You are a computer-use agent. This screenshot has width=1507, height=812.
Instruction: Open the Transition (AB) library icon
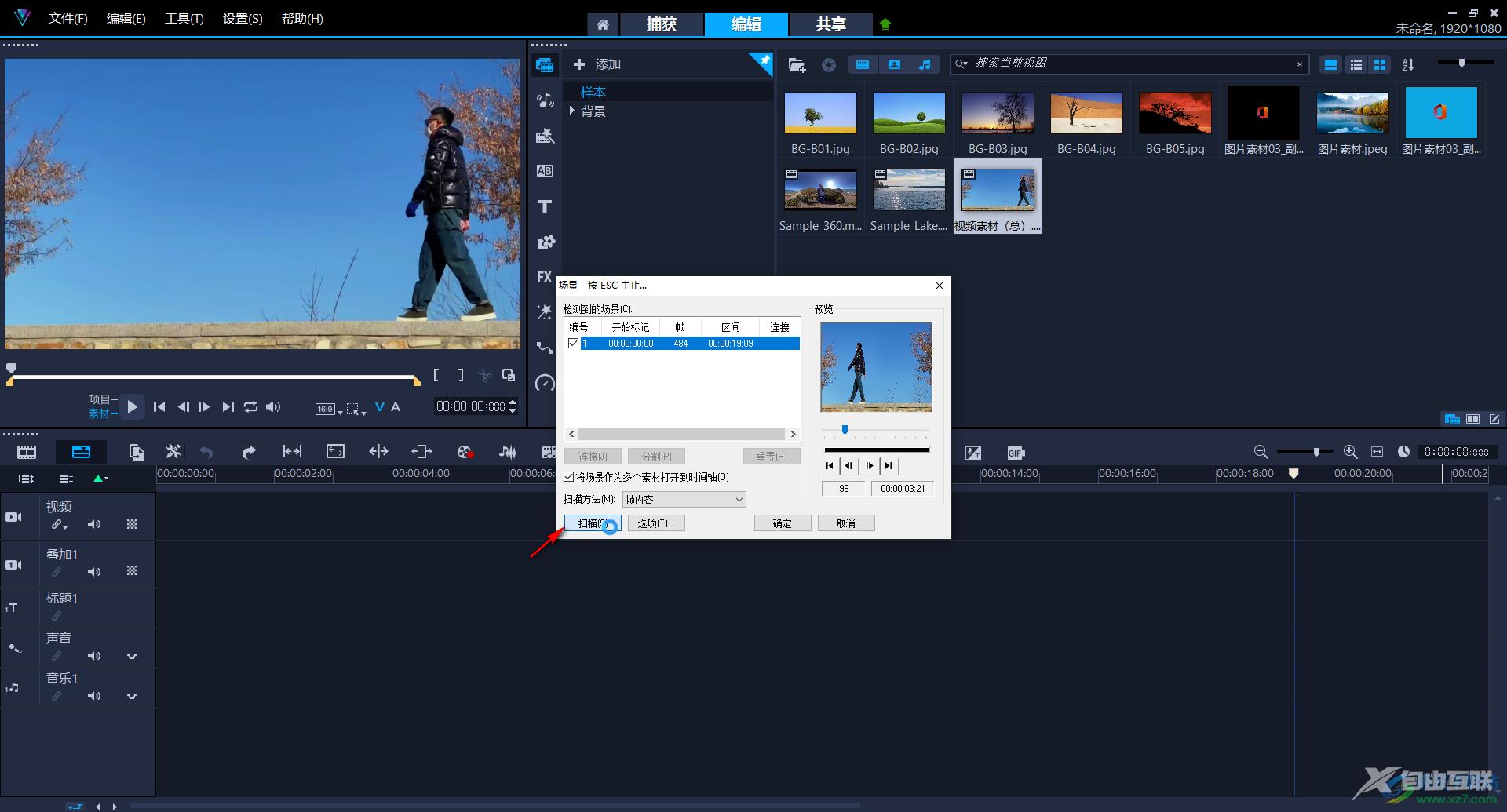[545, 171]
